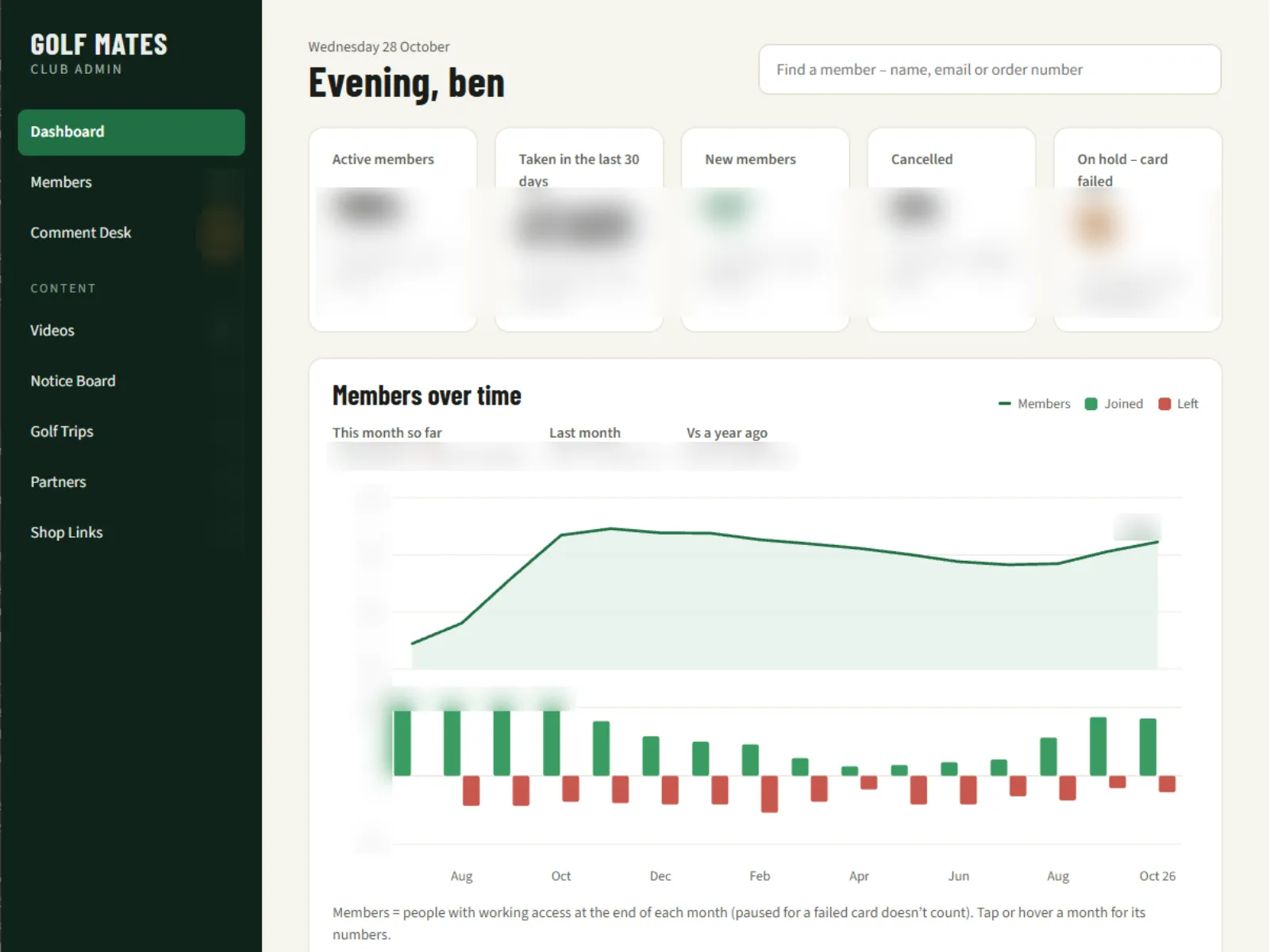The height and width of the screenshot is (952, 1270).
Task: Click the Oct 26 left red bar
Action: click(1167, 784)
